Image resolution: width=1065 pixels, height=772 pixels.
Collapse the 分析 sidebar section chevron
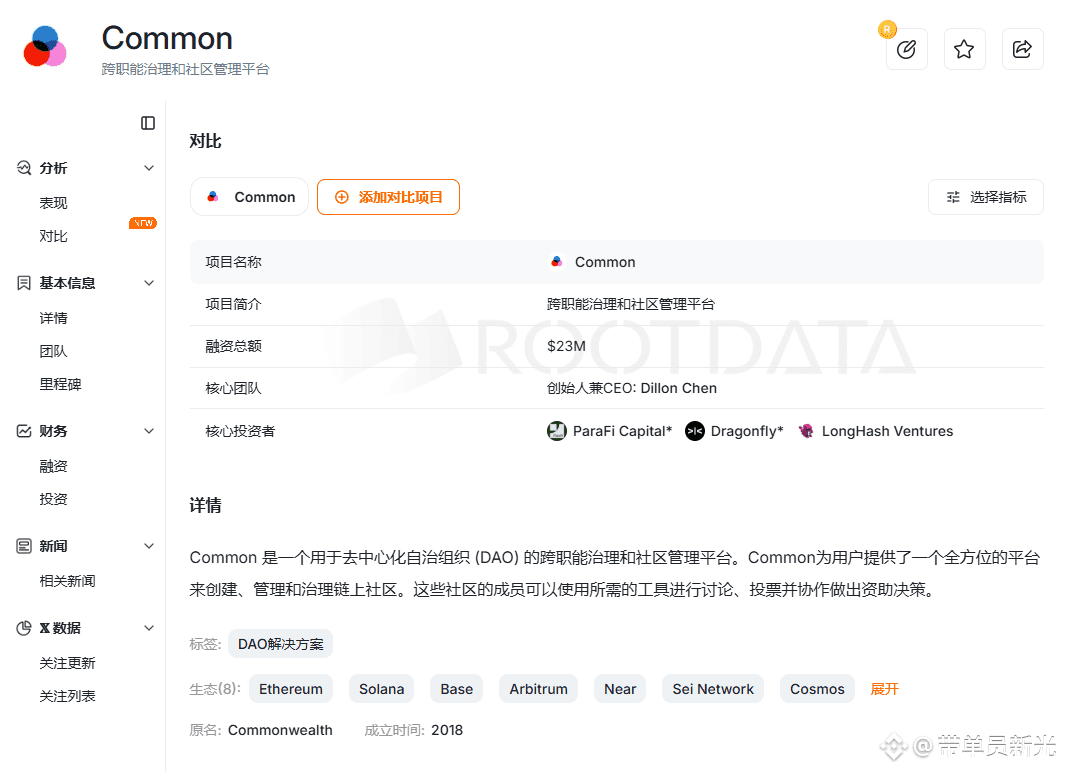click(149, 168)
